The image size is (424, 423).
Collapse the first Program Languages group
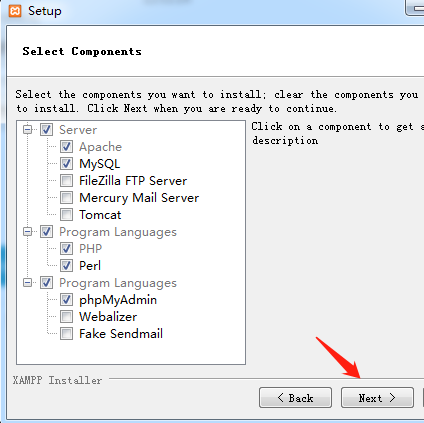click(28, 231)
